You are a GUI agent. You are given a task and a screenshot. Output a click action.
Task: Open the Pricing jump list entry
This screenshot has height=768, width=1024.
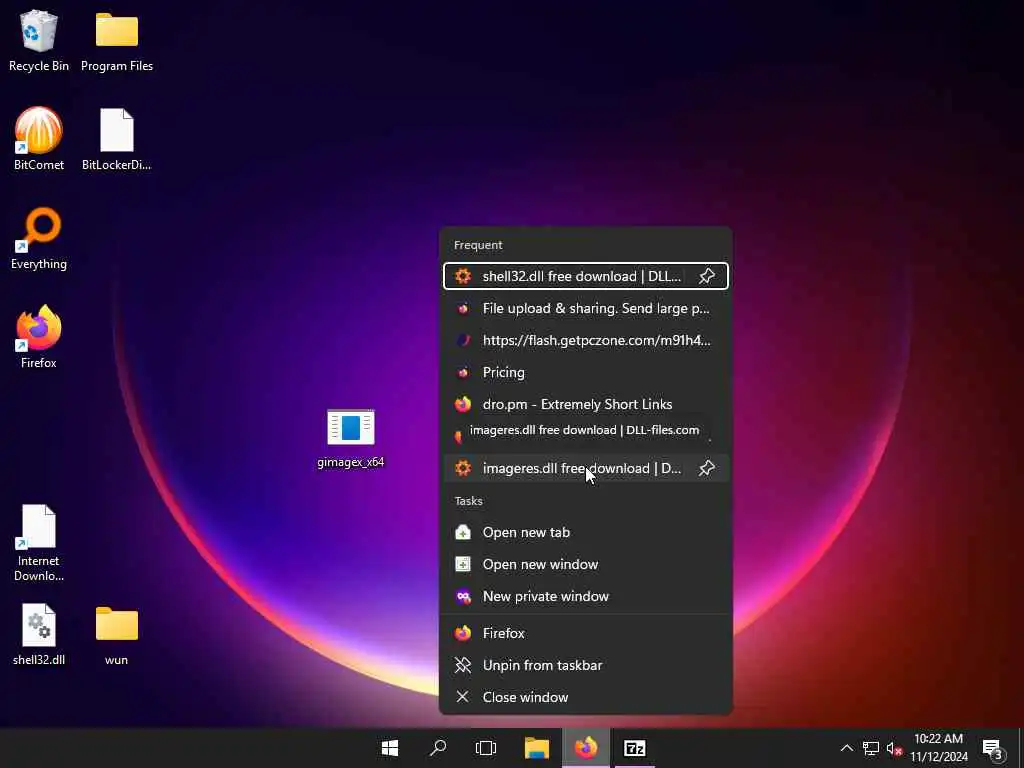pyautogui.click(x=586, y=372)
